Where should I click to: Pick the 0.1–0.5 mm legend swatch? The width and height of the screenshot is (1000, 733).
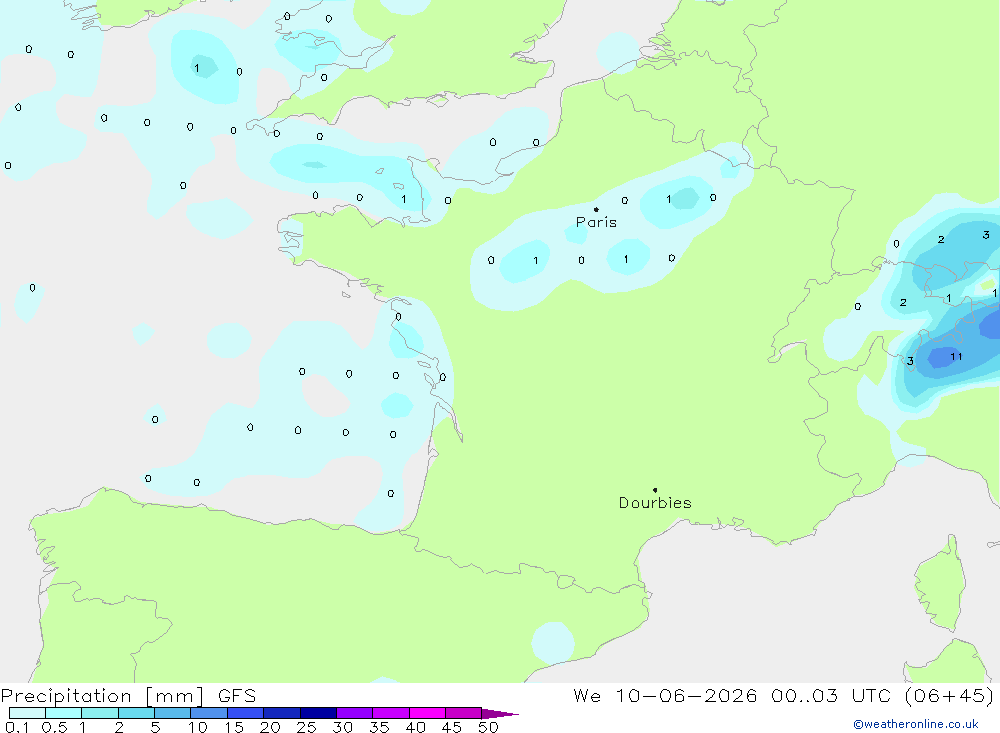(x=27, y=713)
